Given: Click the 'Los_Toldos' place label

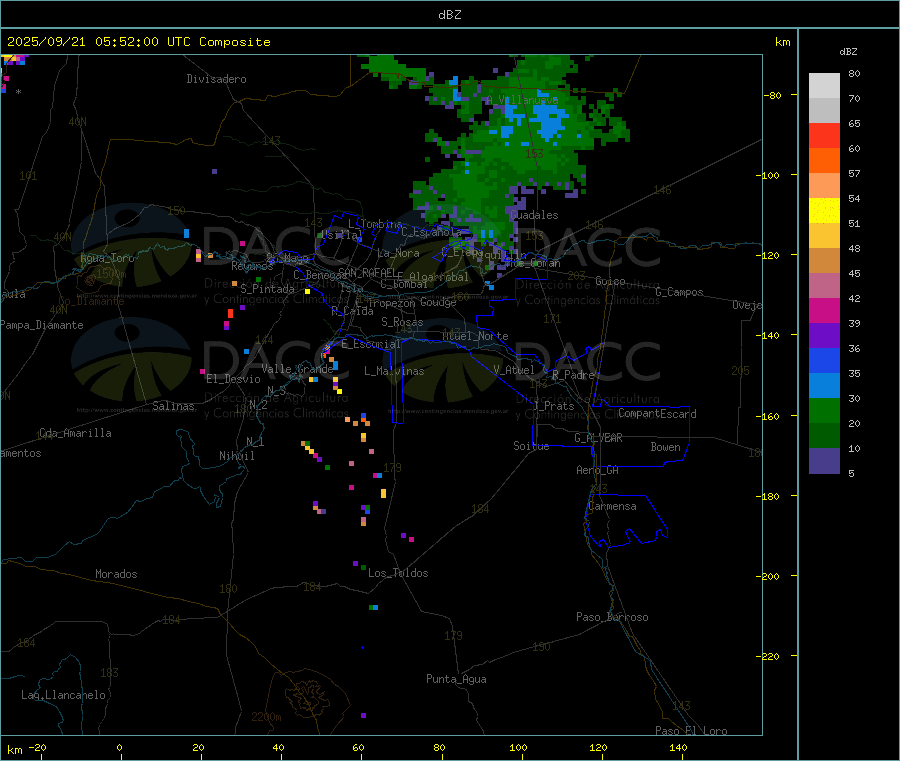Looking at the screenshot, I should [398, 573].
